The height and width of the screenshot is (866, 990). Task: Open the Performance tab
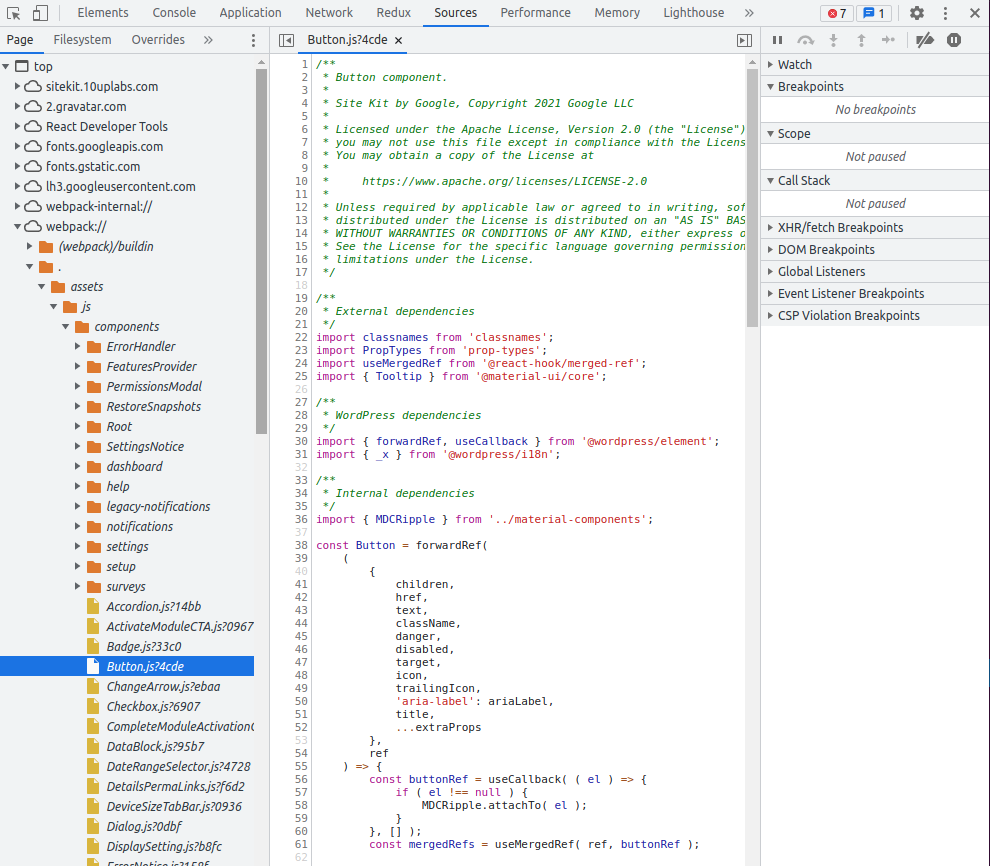point(535,13)
